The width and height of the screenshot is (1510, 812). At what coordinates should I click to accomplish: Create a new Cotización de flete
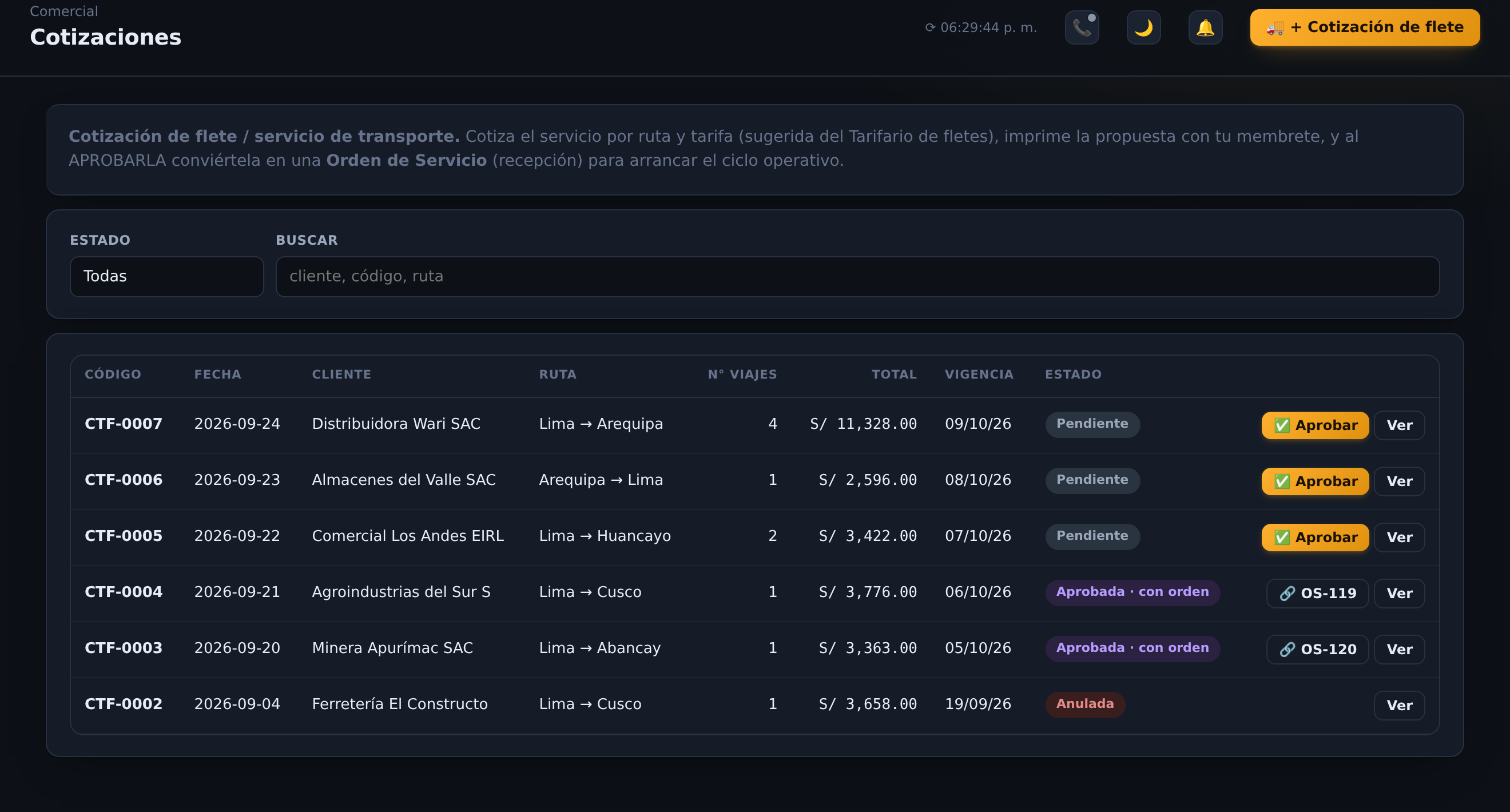tap(1365, 27)
